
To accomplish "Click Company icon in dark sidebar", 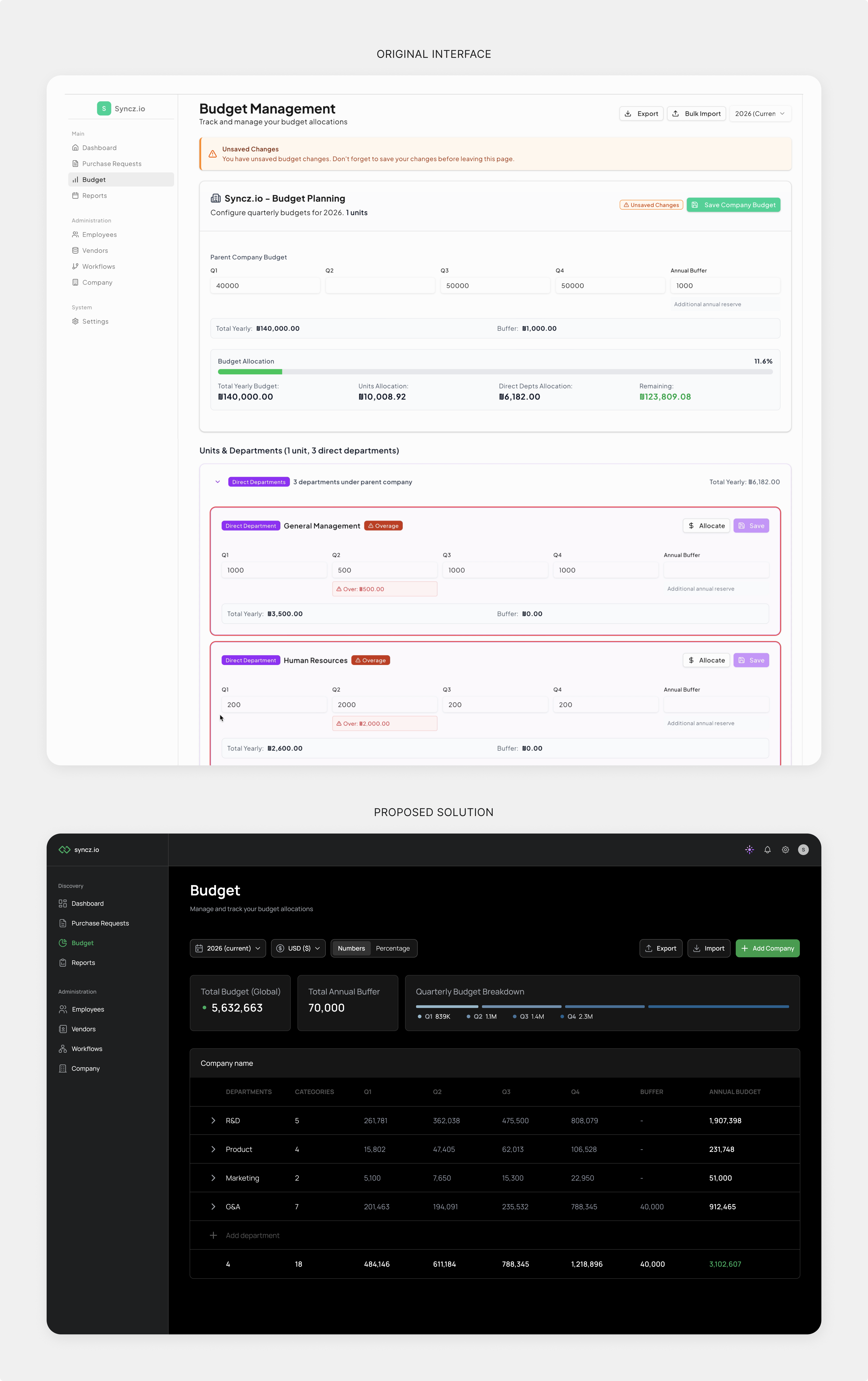I will (x=63, y=1068).
